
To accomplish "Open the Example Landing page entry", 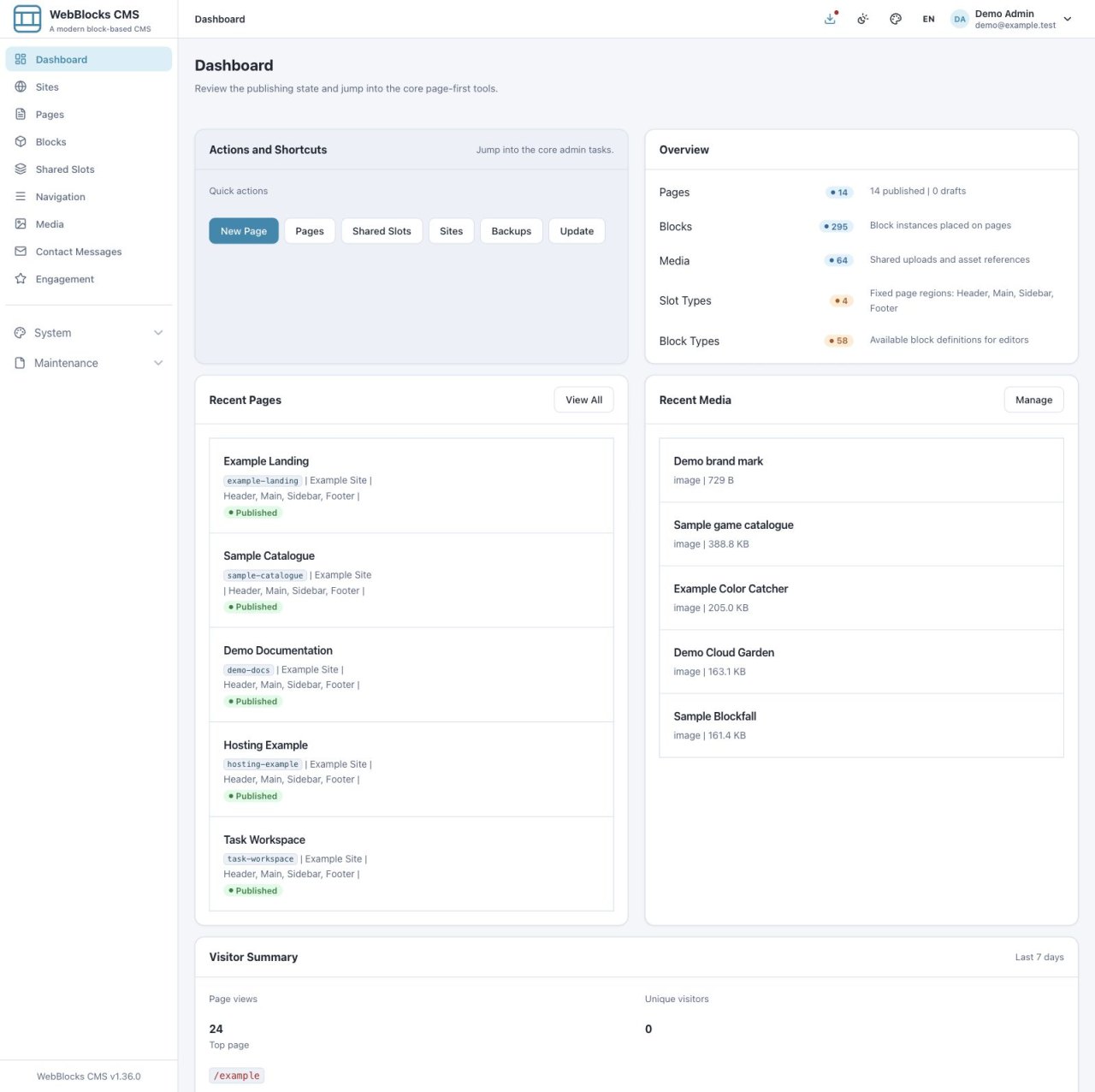I will pos(411,486).
